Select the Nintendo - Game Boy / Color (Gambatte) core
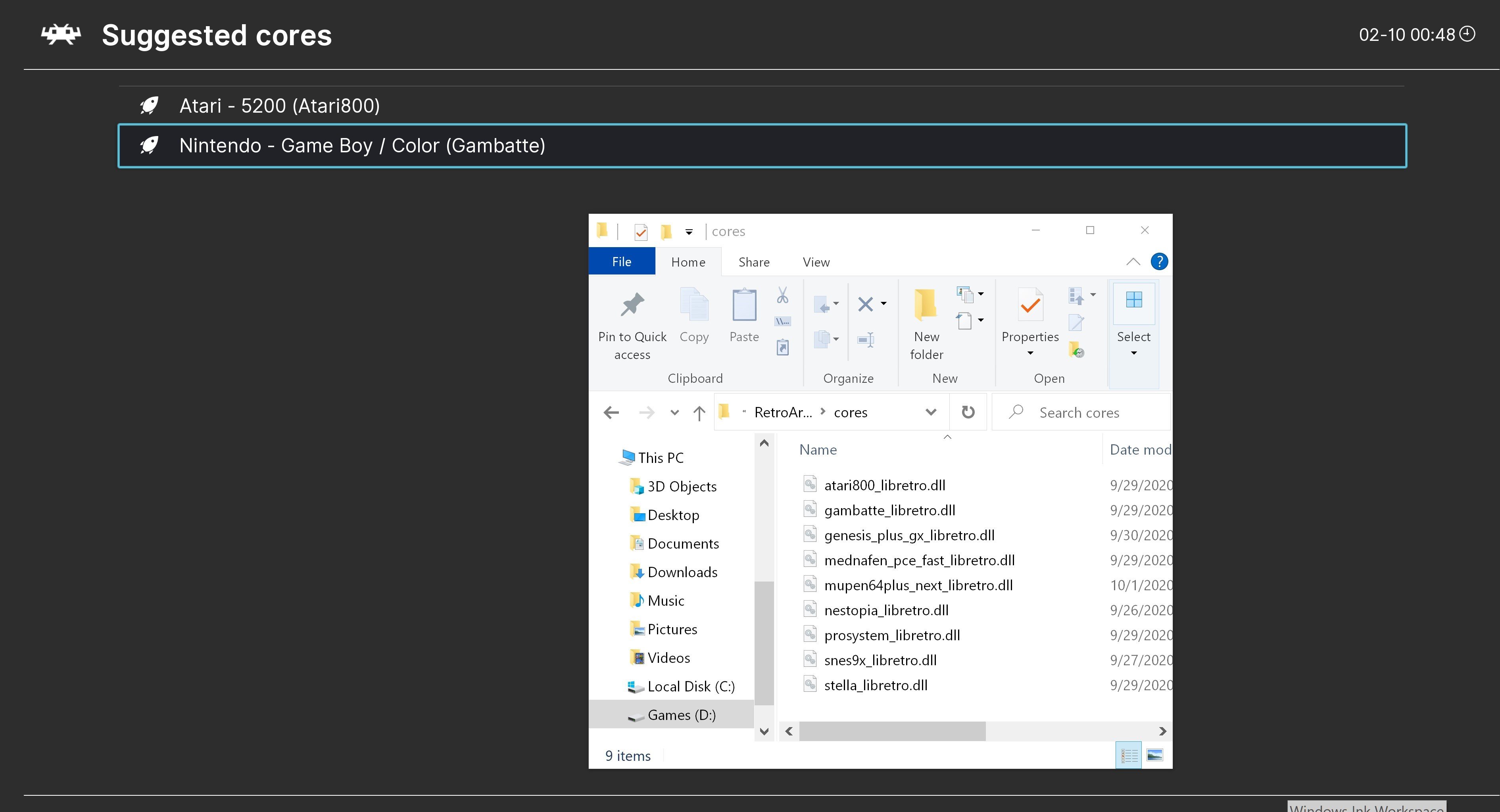 [x=762, y=146]
